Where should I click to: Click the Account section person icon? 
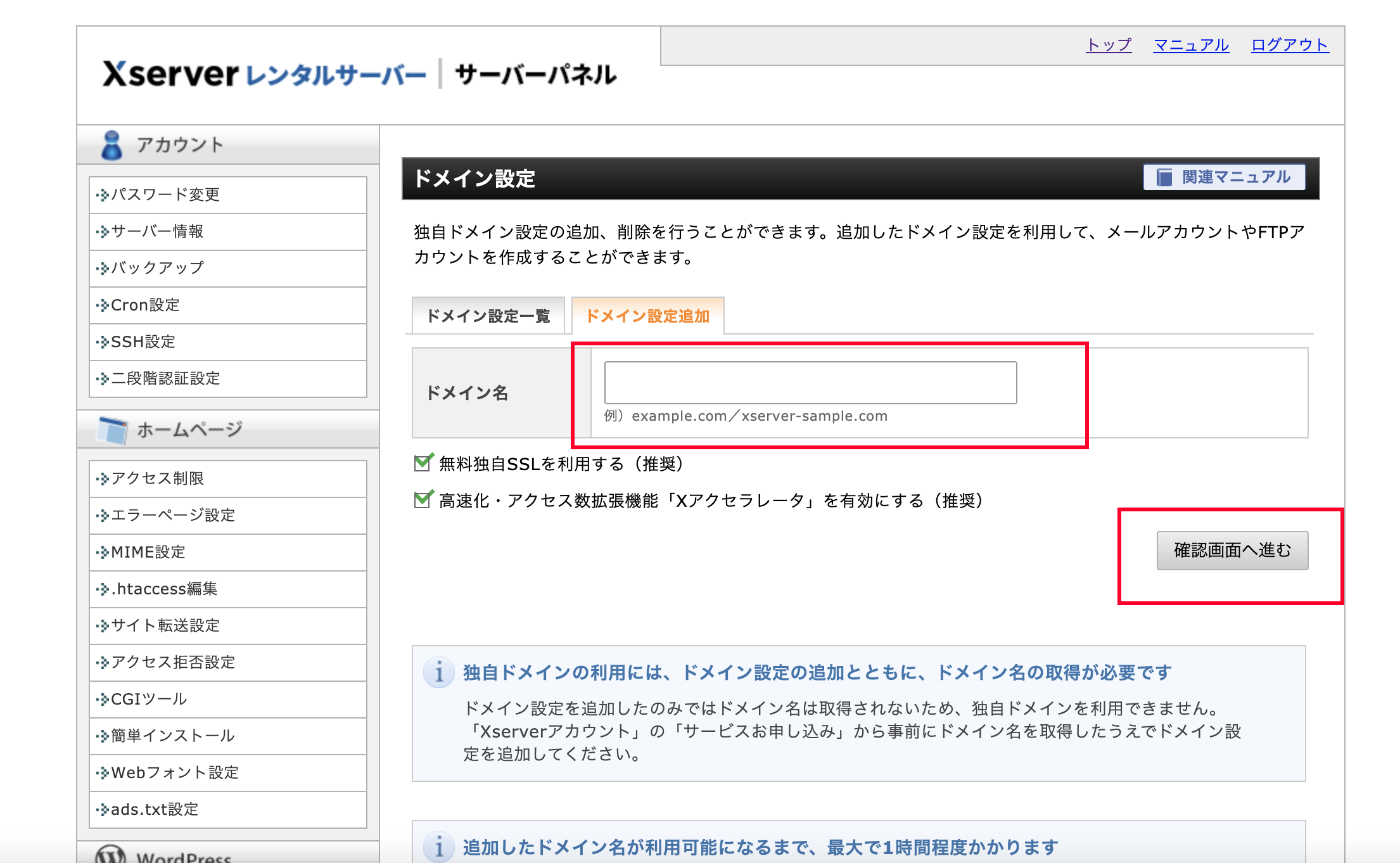click(x=111, y=144)
